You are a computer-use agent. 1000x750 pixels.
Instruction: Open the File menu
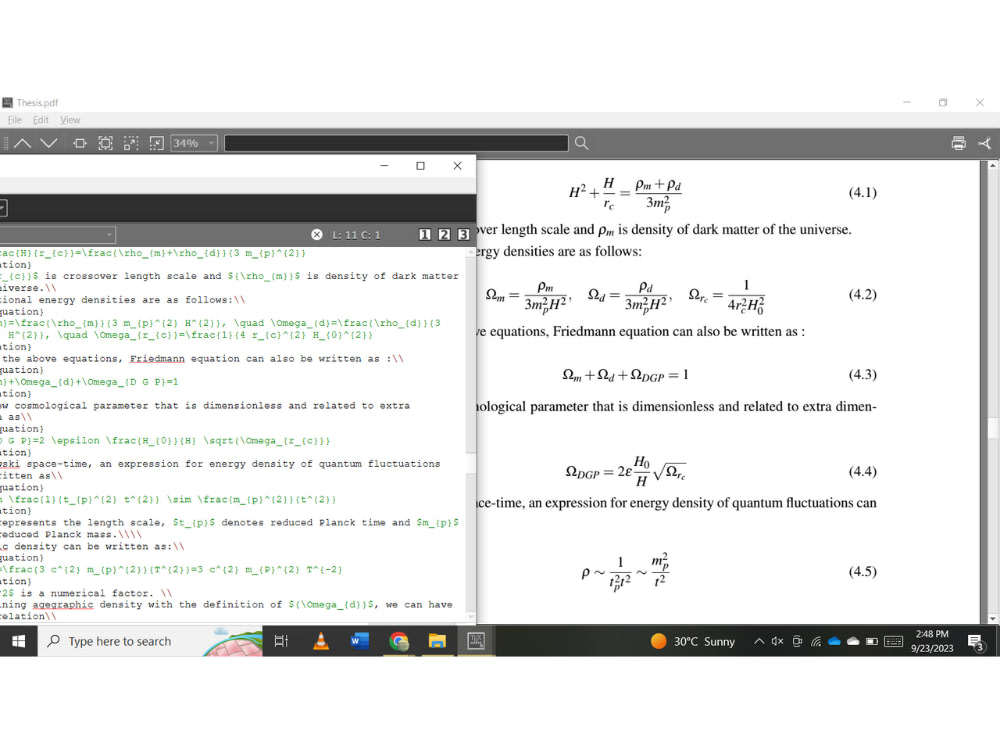coord(14,119)
